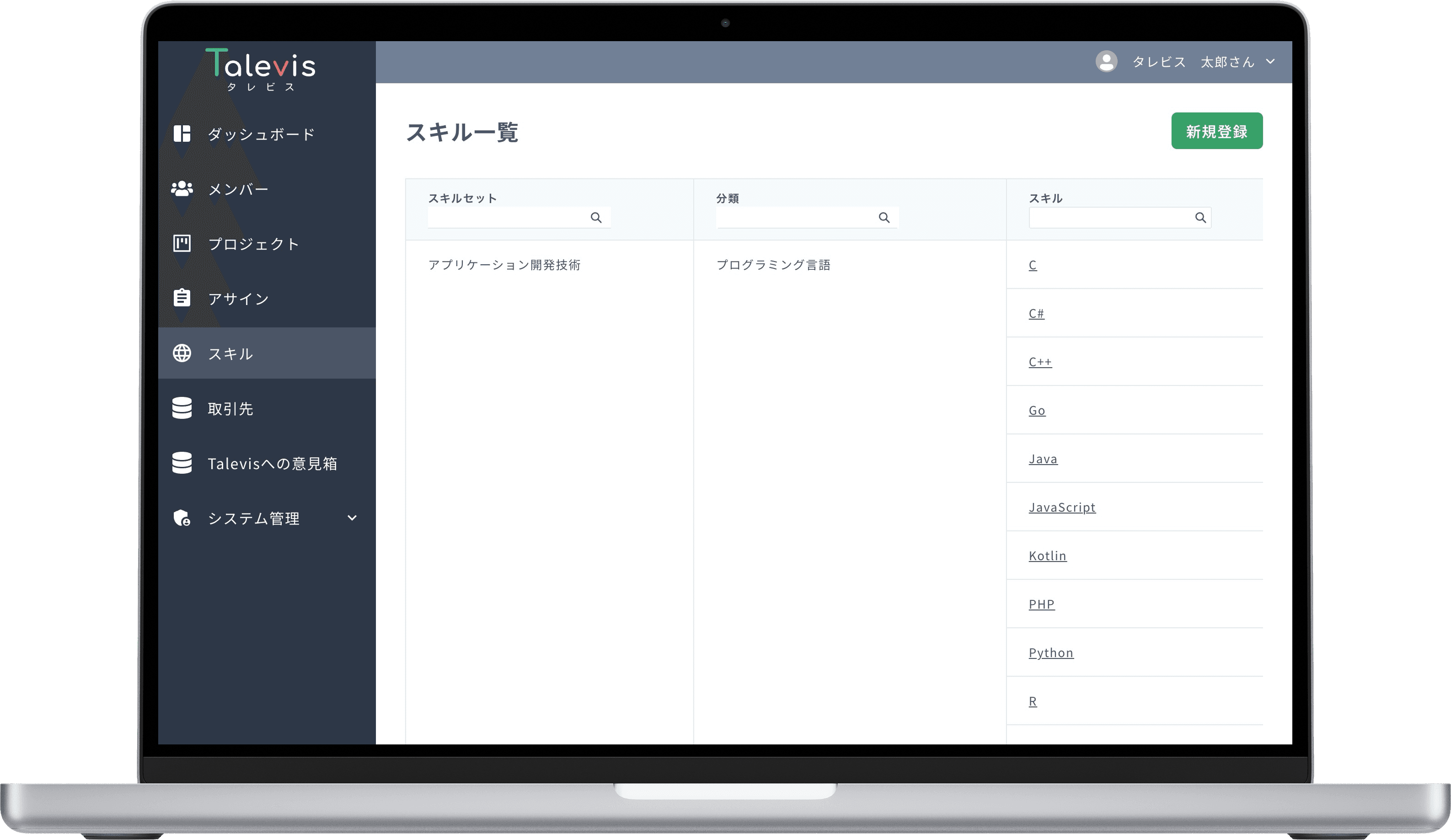Focus the スキル filter input field
Screen dimensions: 1451x840
(1120, 218)
